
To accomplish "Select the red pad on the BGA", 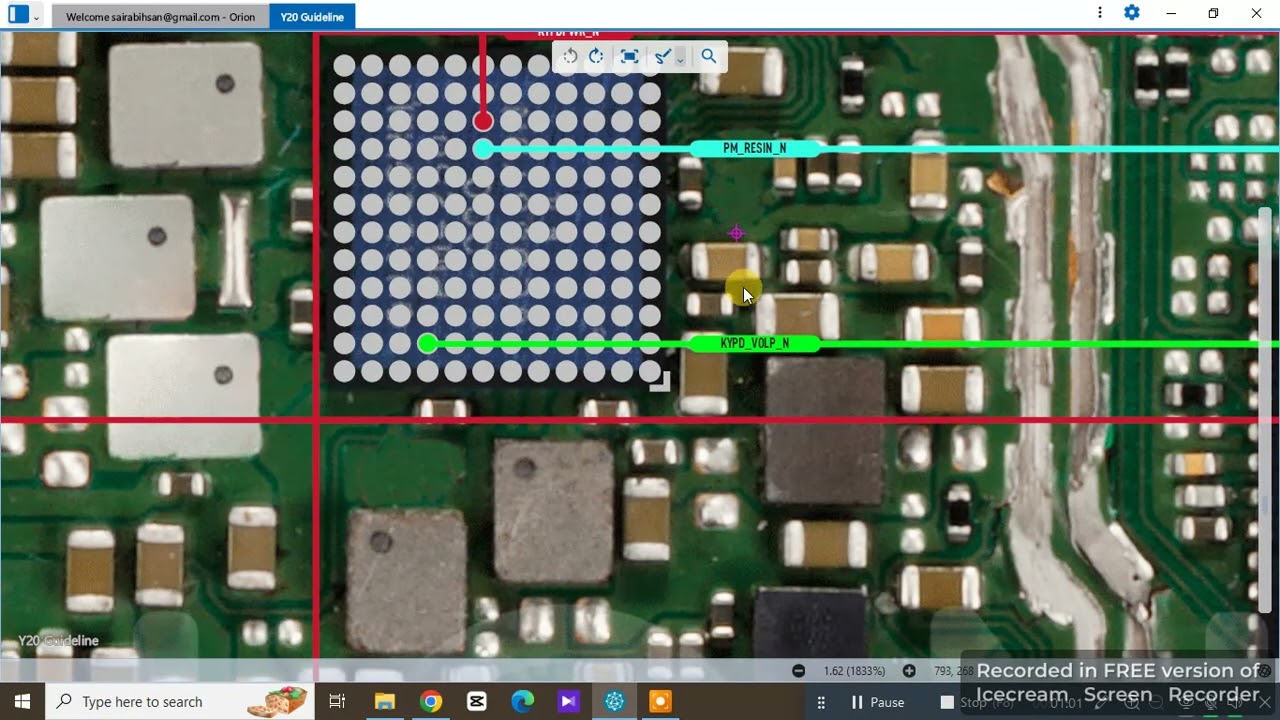I will [483, 121].
